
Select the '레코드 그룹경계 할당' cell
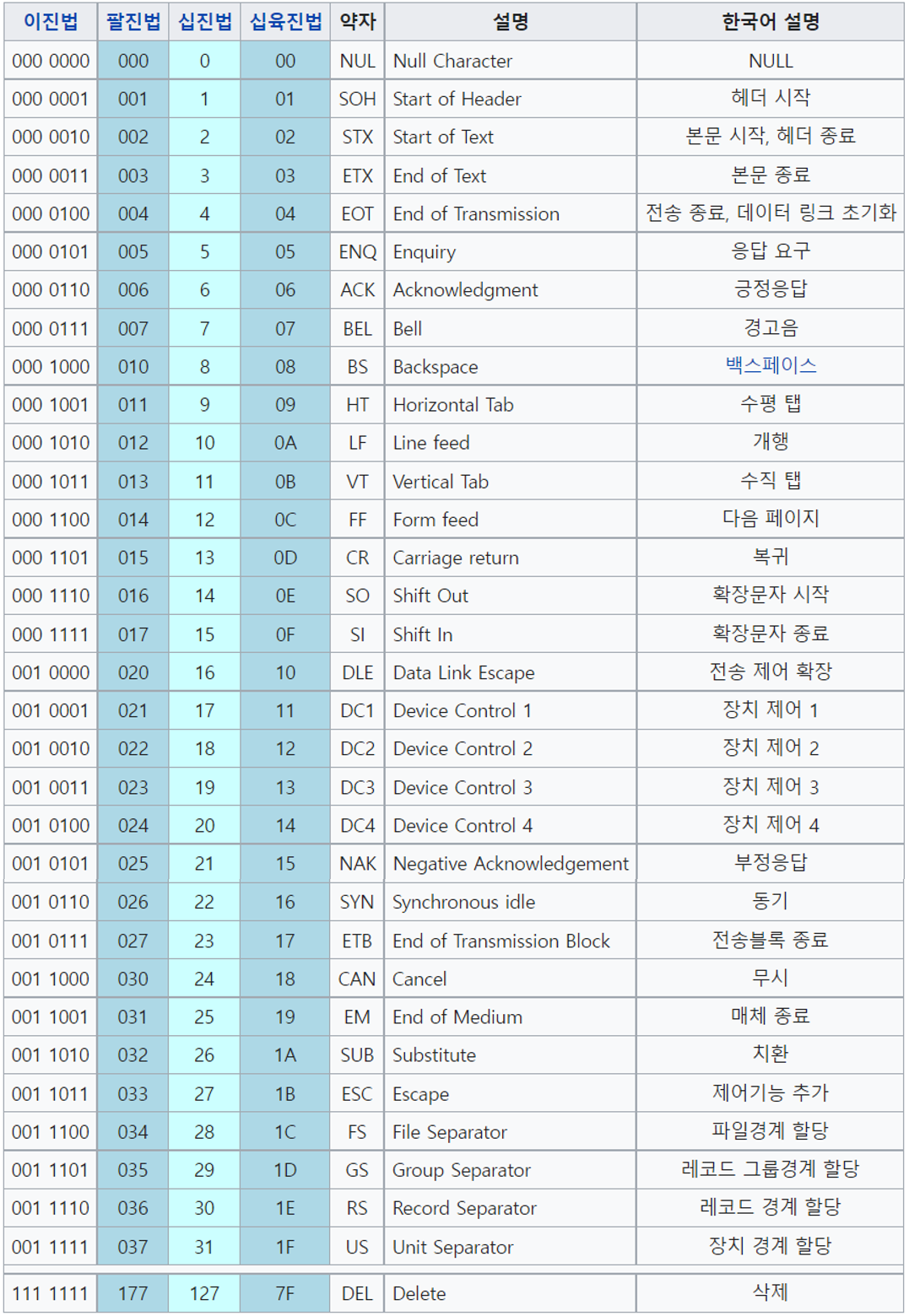[771, 1169]
